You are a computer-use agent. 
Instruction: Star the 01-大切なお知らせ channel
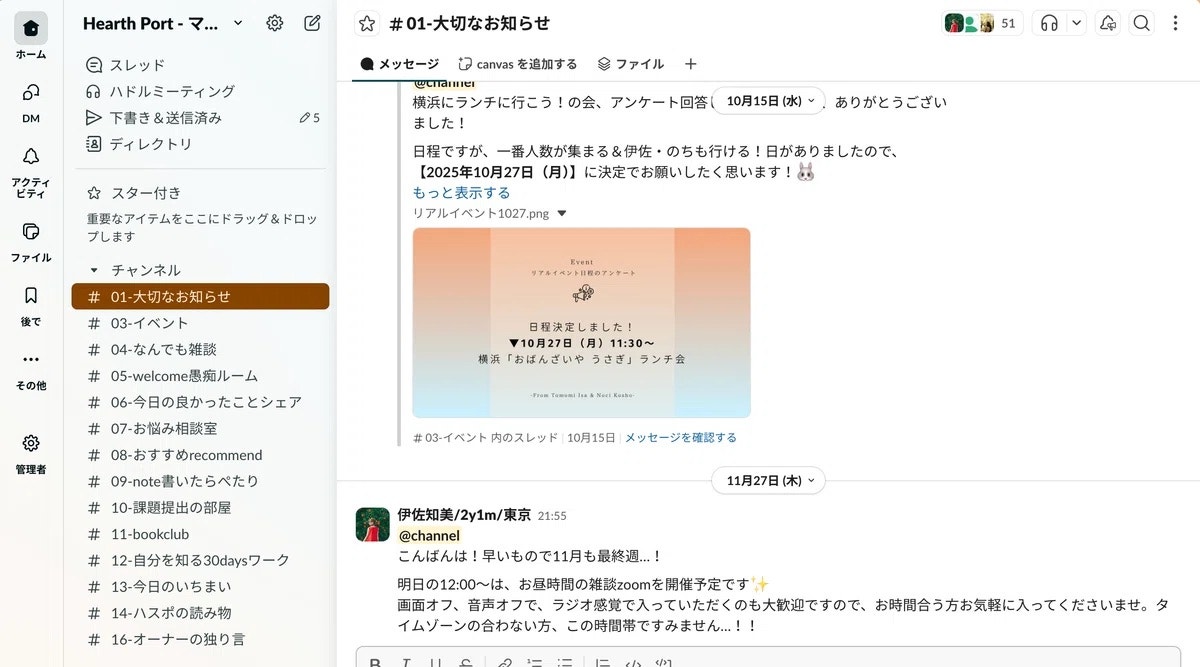pyautogui.click(x=367, y=23)
